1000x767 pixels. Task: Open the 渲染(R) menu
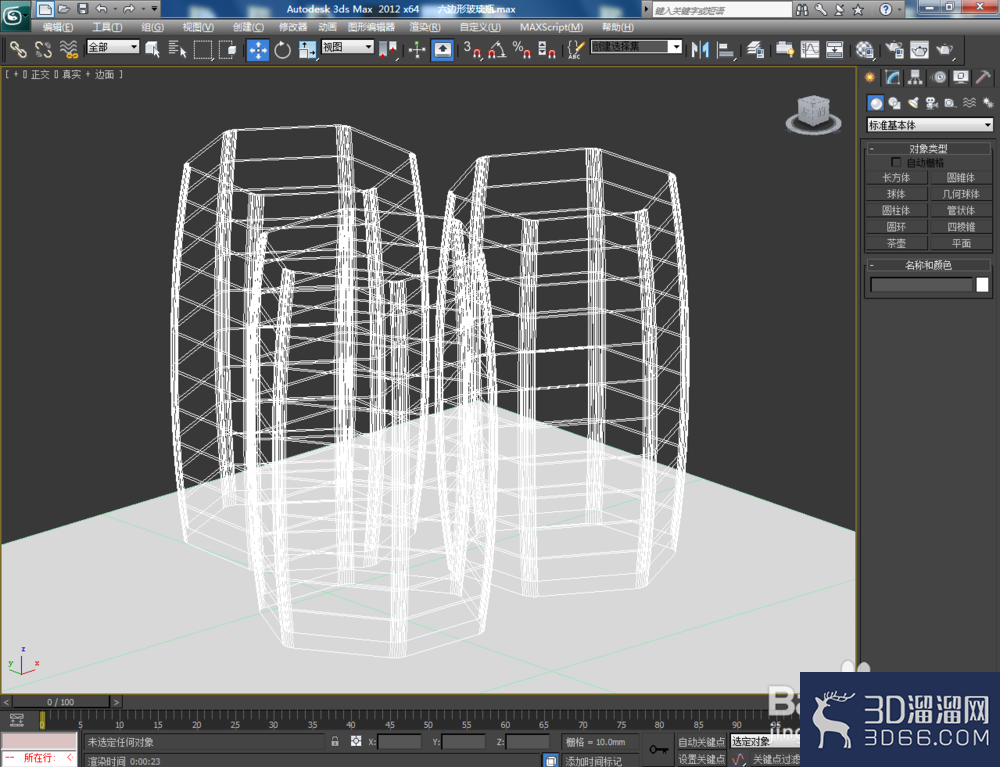coord(425,27)
